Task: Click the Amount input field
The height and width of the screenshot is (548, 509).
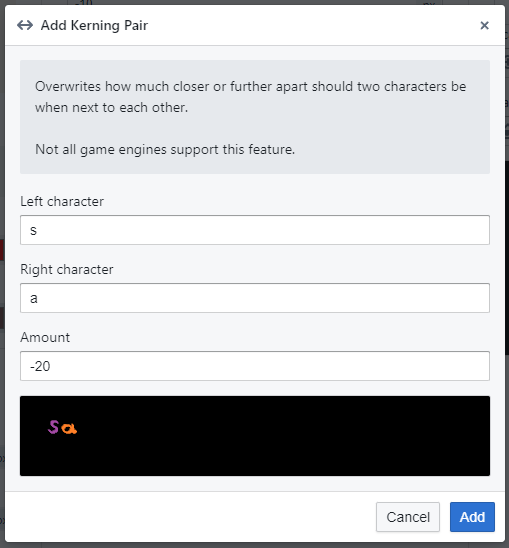Action: click(x=255, y=366)
